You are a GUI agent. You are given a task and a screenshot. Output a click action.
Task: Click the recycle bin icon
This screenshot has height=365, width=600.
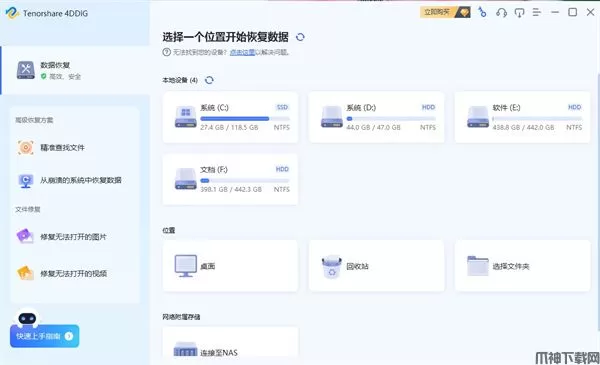(332, 267)
